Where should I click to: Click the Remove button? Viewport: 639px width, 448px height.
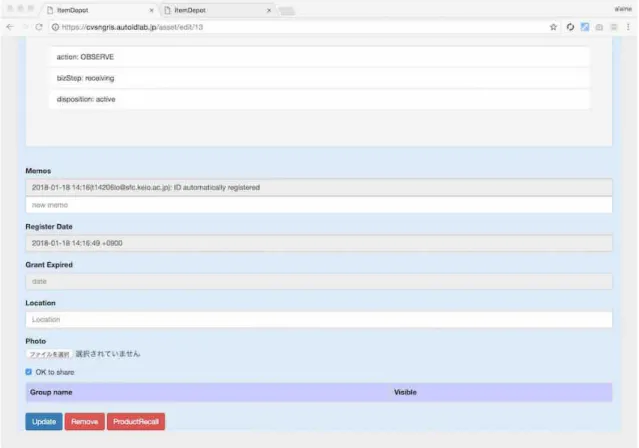click(x=85, y=422)
